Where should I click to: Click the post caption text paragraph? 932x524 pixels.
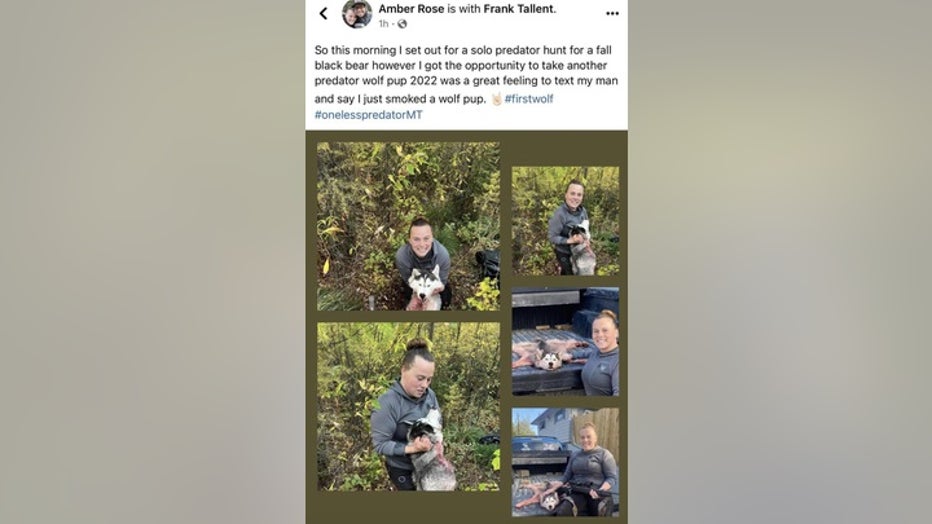point(467,82)
